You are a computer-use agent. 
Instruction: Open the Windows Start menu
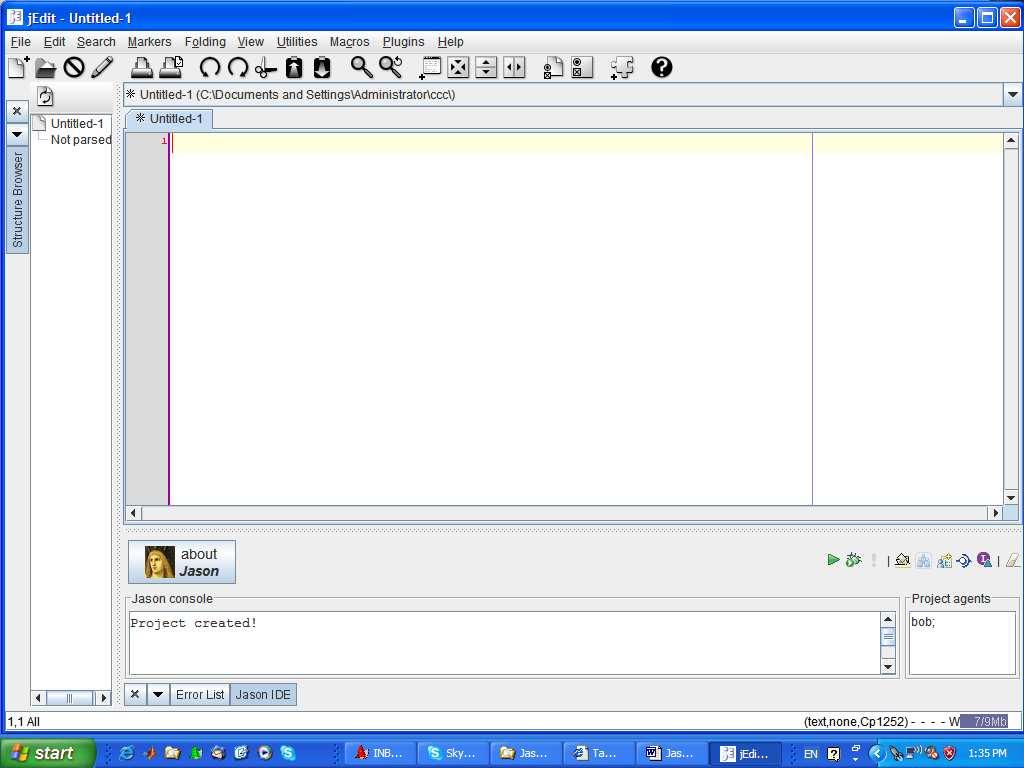coord(47,753)
